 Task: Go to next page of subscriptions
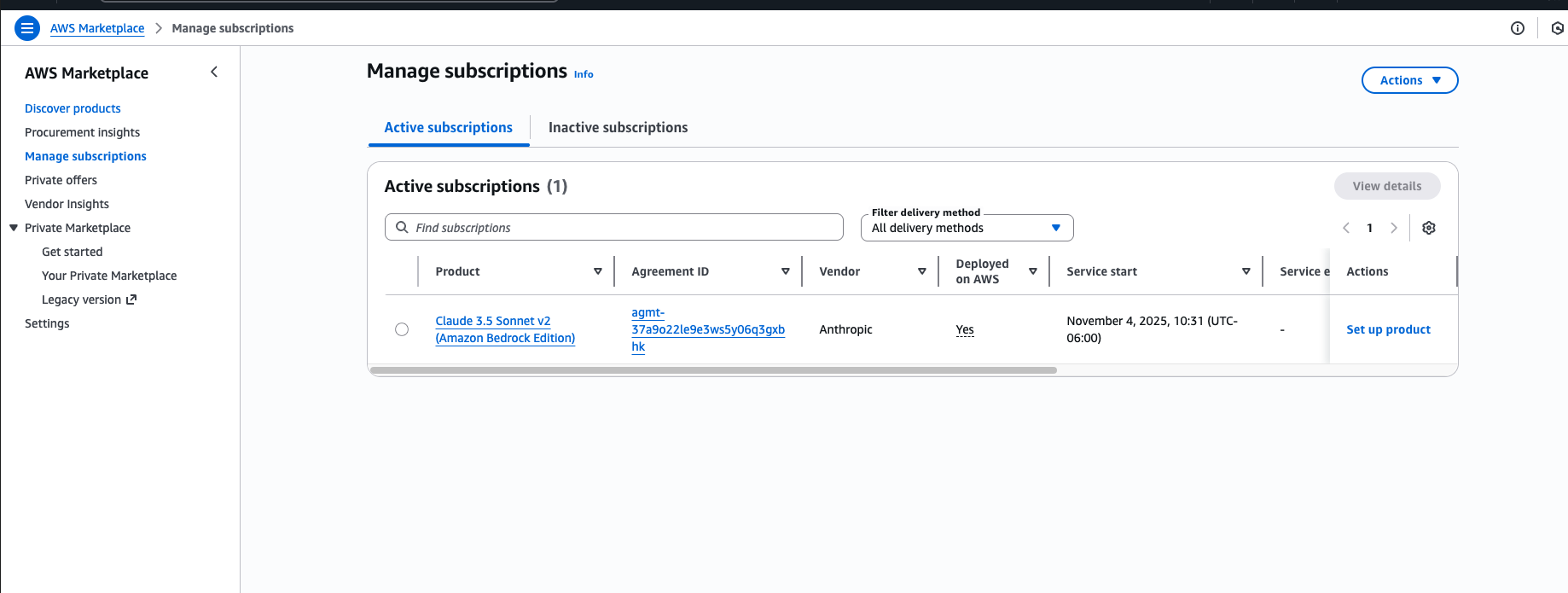[x=1394, y=228]
